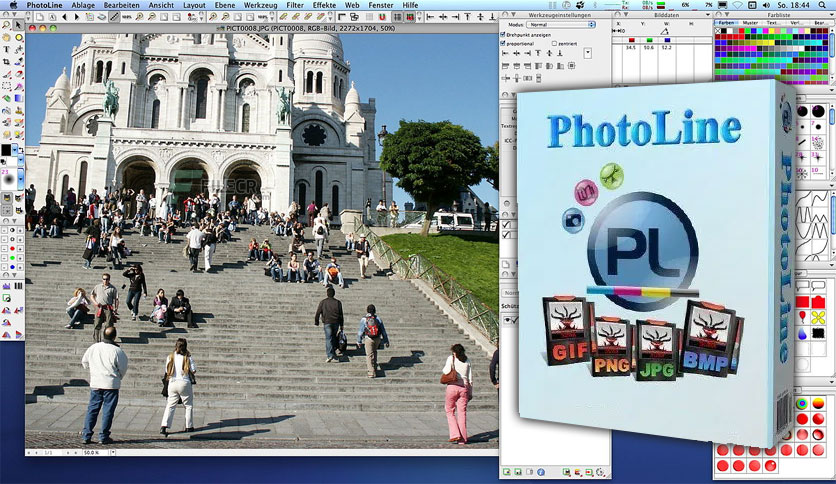Screen dimensions: 836x484
Task: Open the Bilddaten panel menu arrow at right
Action: tap(708, 15)
